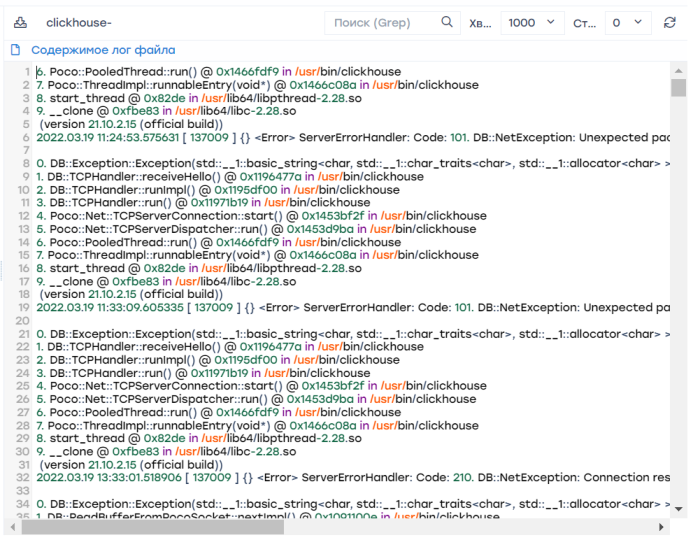Click the refresh log icon

coord(670,22)
